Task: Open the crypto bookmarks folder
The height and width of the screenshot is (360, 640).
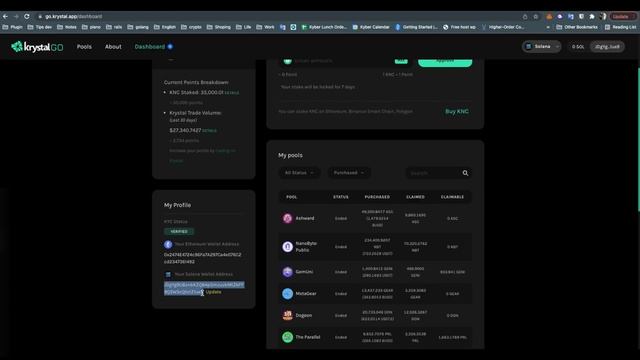Action: [192, 27]
